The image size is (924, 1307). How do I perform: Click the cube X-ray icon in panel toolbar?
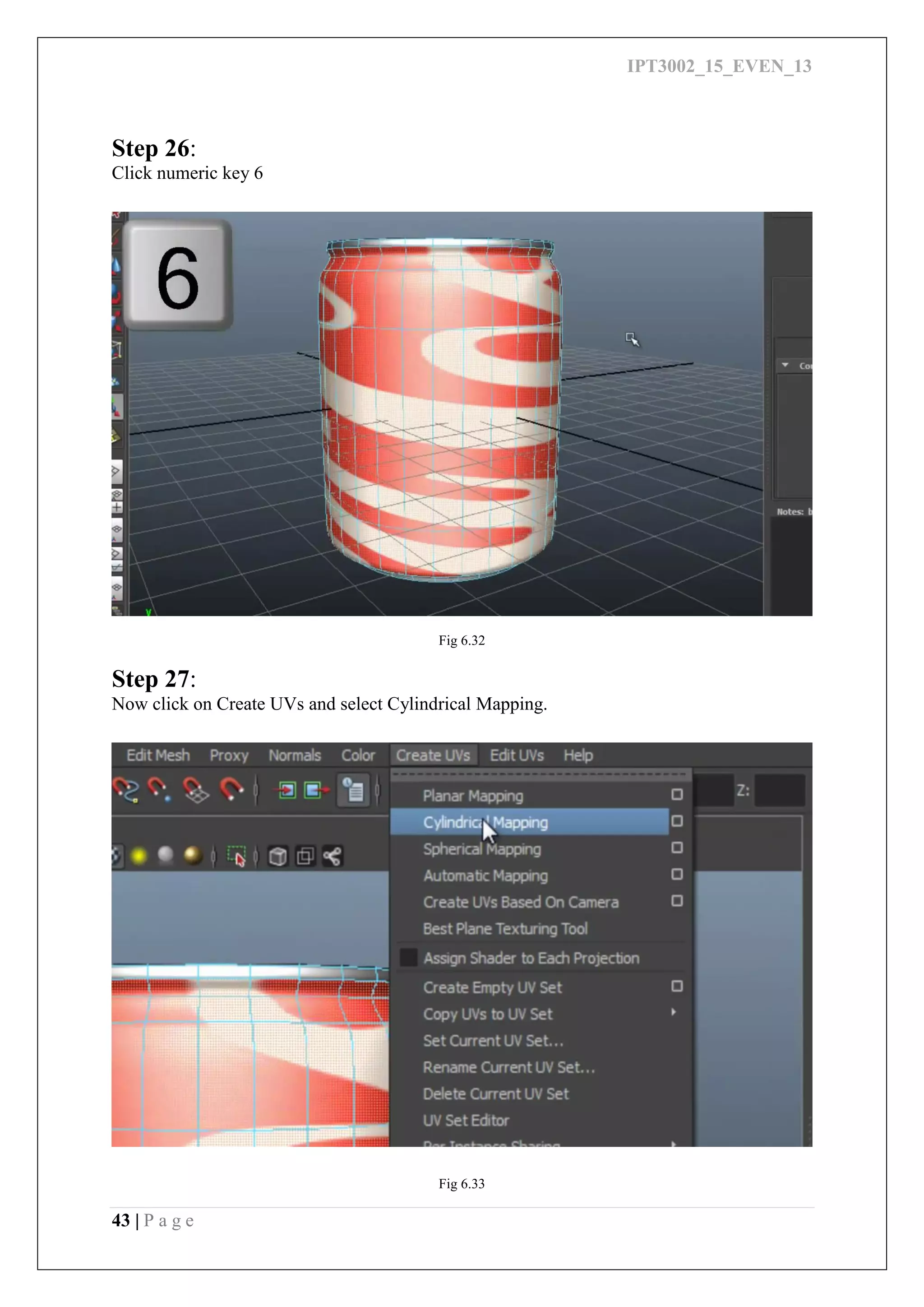pos(277,856)
